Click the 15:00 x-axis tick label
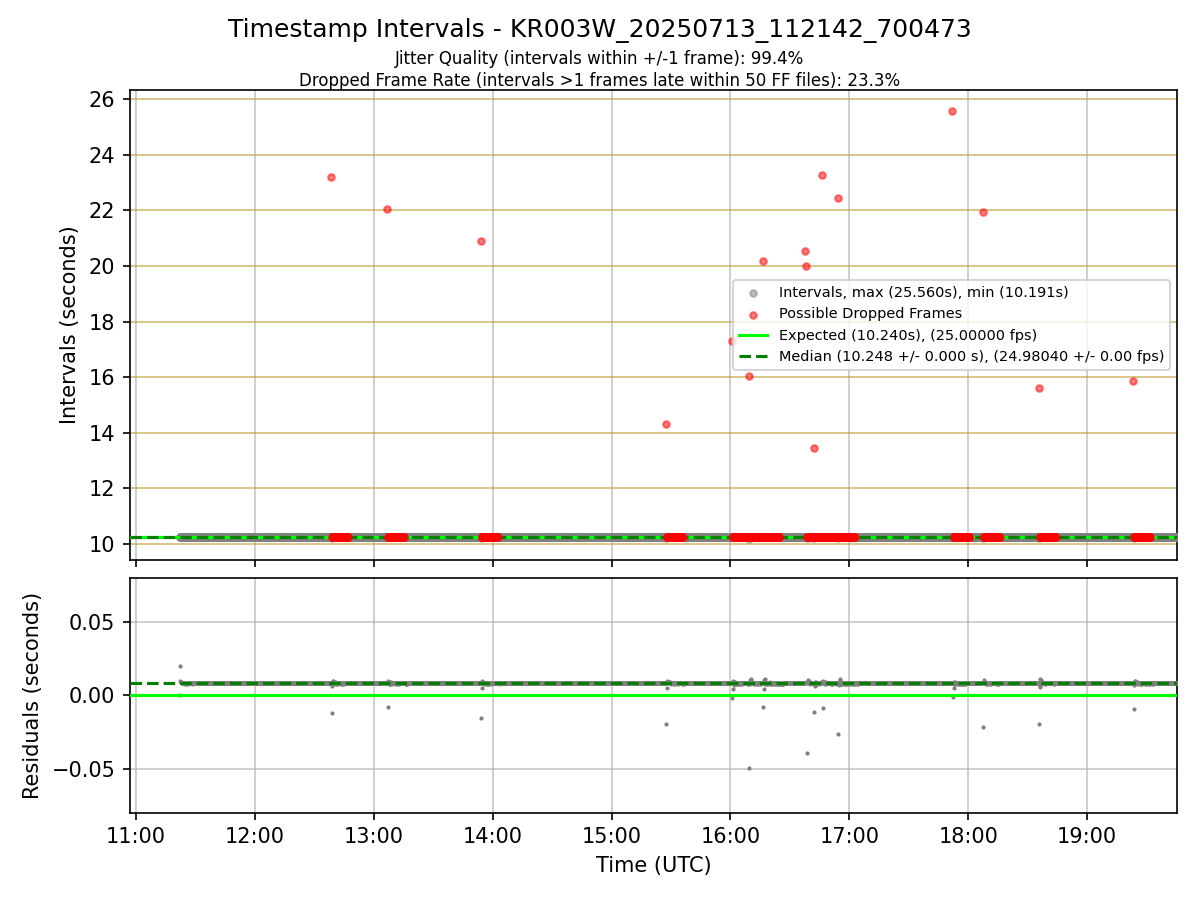1200x900 pixels. point(612,834)
